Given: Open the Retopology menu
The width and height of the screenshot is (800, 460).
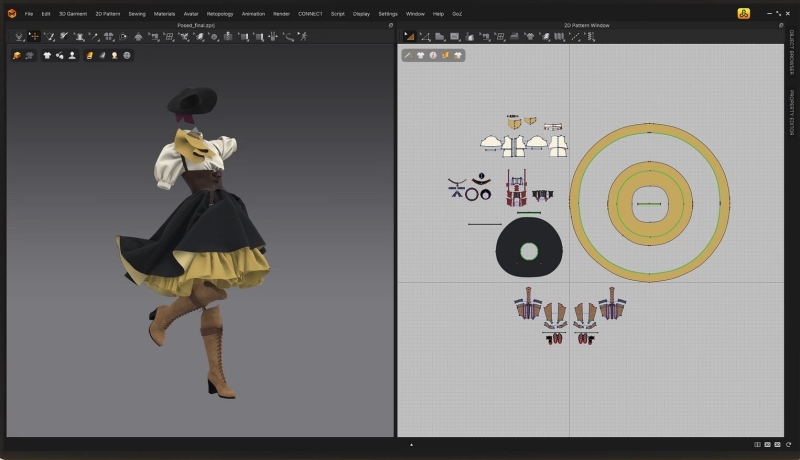Looking at the screenshot, I should click(220, 13).
